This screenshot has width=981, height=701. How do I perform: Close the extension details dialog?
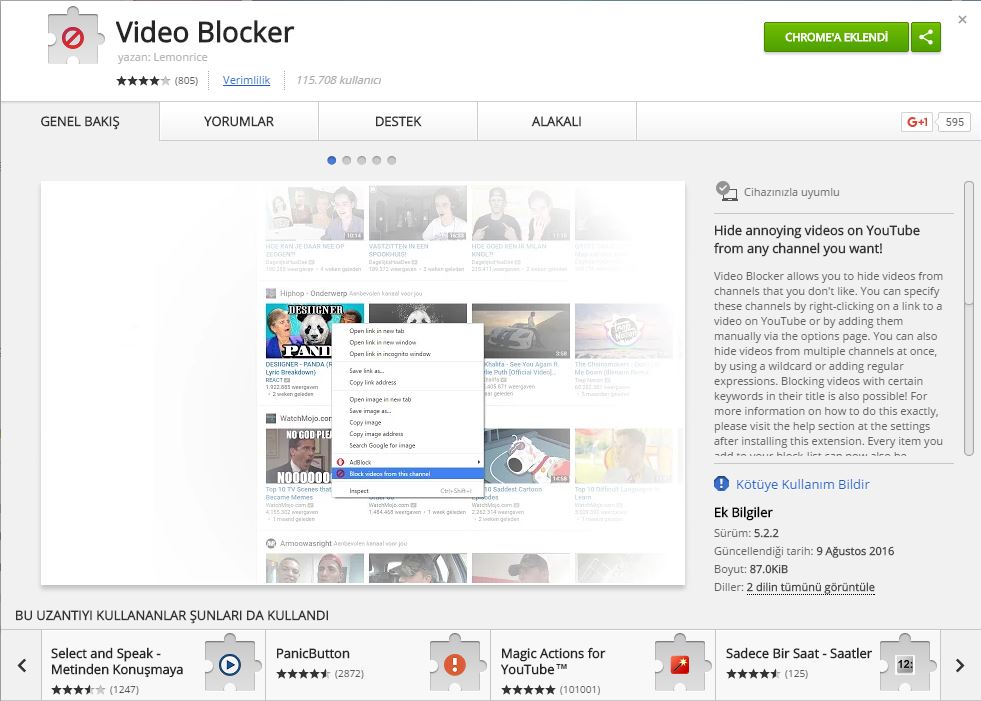(x=962, y=19)
